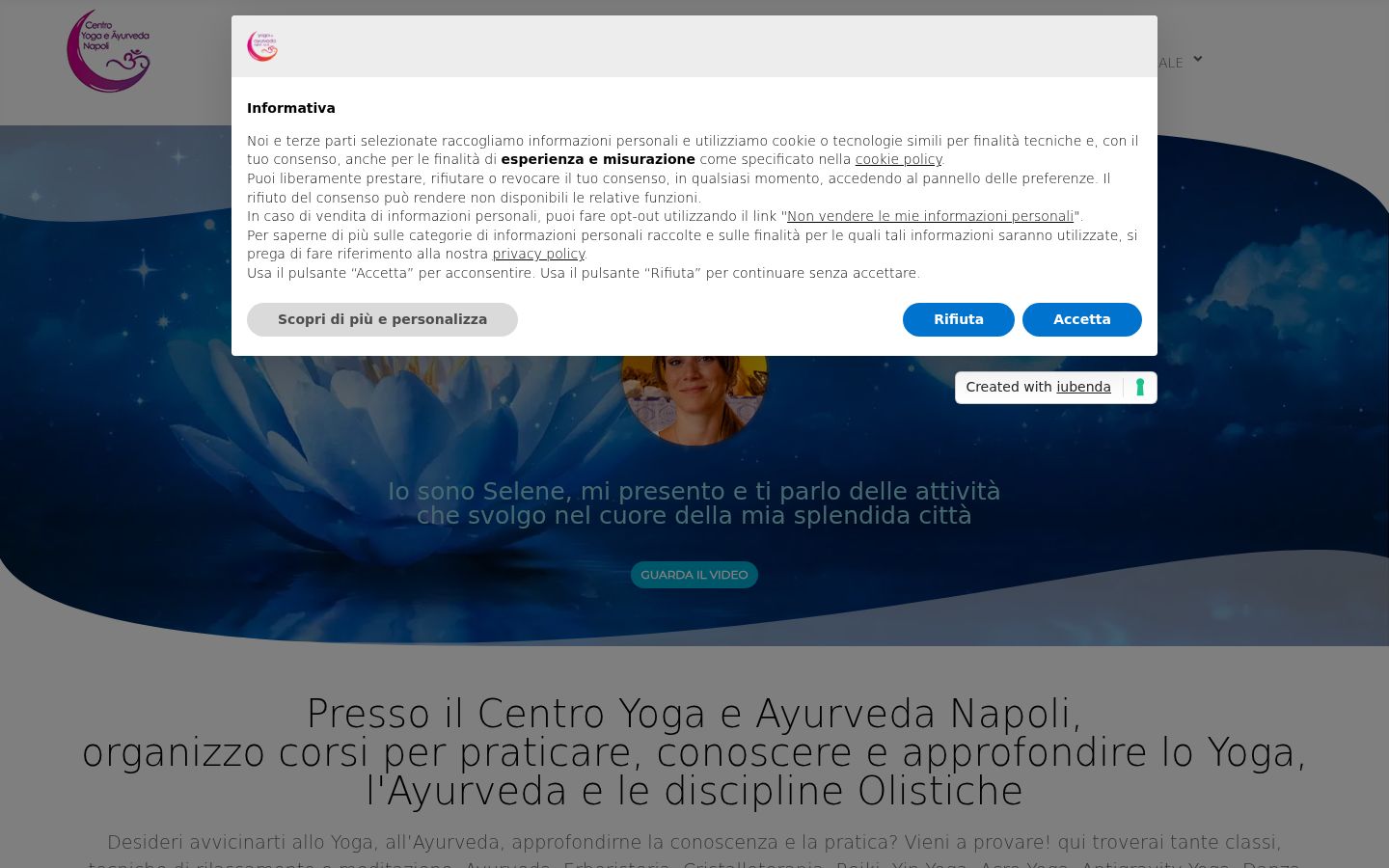
Task: Click Selene's round portrait photo
Action: 694,400
